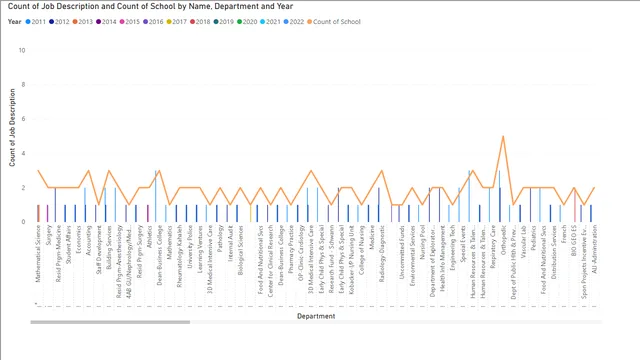Select the 2018 legend label
Screen dimensions: 640x360
(x=203, y=22)
